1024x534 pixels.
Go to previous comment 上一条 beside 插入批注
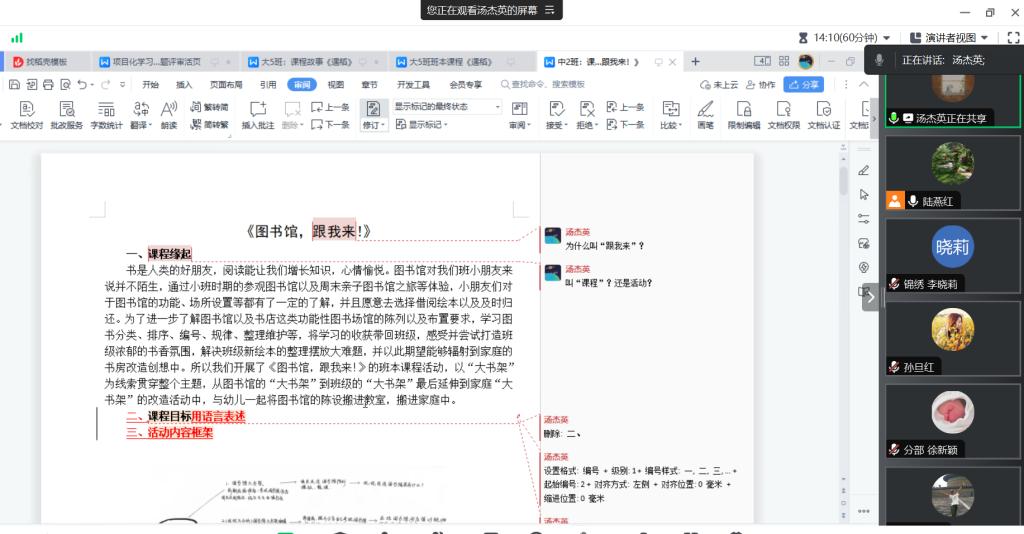330,107
